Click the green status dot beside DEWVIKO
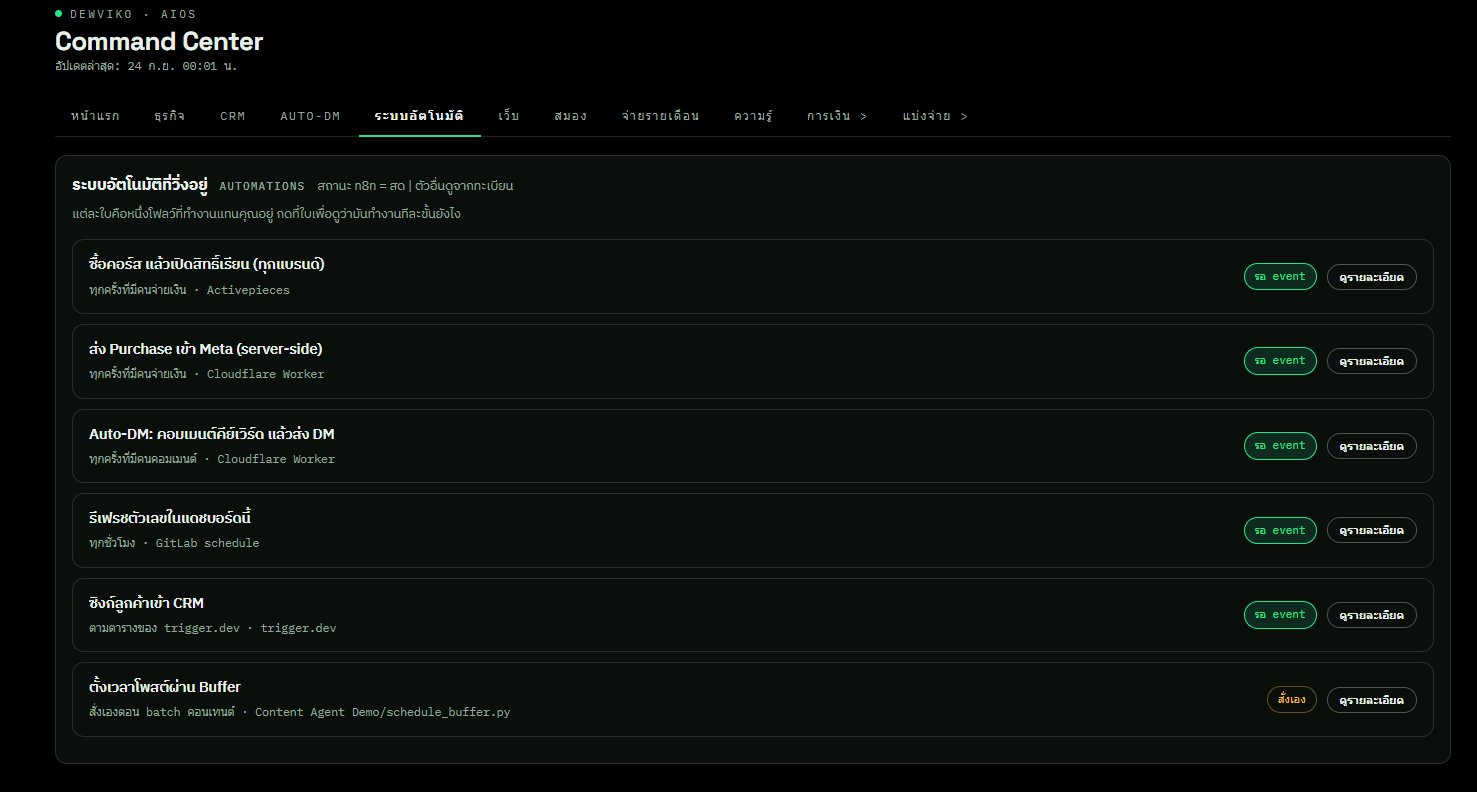This screenshot has width=1477, height=792. (x=59, y=14)
